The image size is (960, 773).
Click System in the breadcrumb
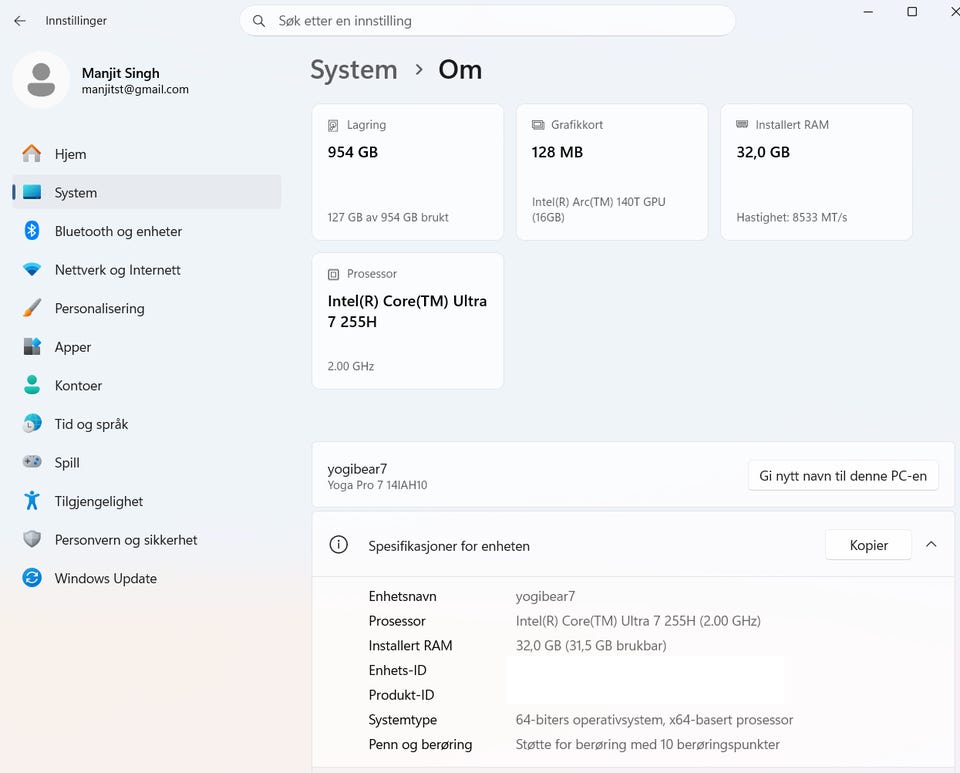354,70
